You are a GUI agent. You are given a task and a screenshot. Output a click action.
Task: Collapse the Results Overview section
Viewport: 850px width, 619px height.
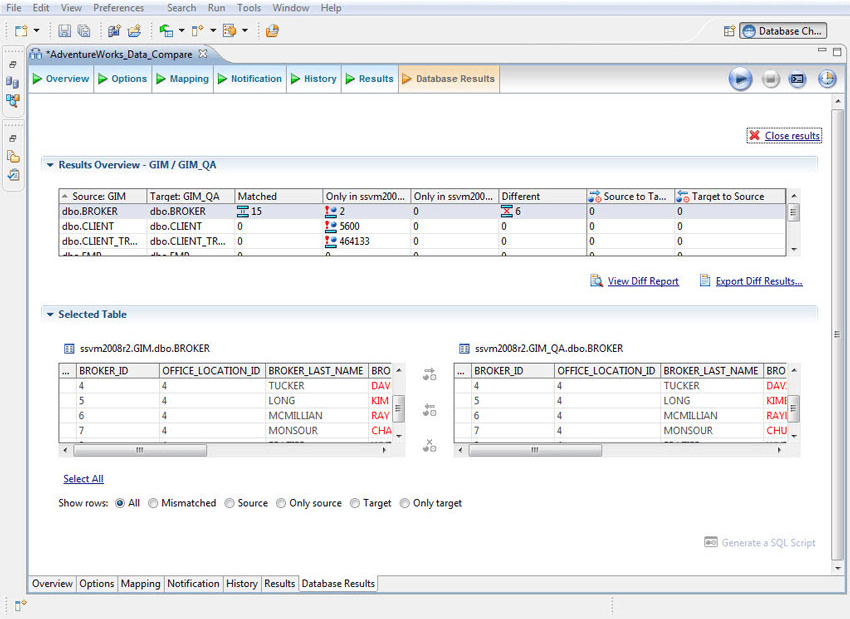pos(50,165)
